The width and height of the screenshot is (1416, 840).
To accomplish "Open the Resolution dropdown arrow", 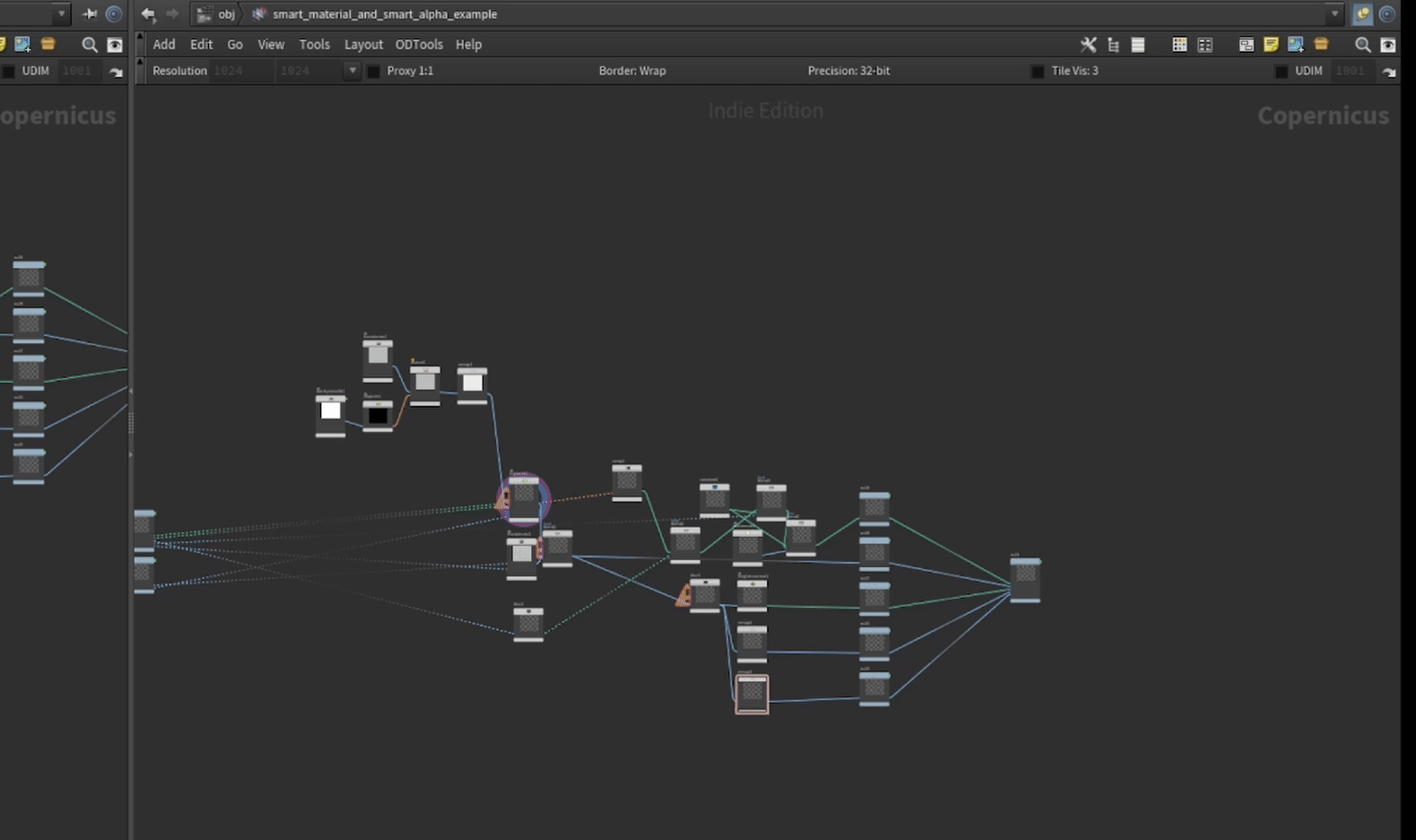I will pyautogui.click(x=352, y=70).
